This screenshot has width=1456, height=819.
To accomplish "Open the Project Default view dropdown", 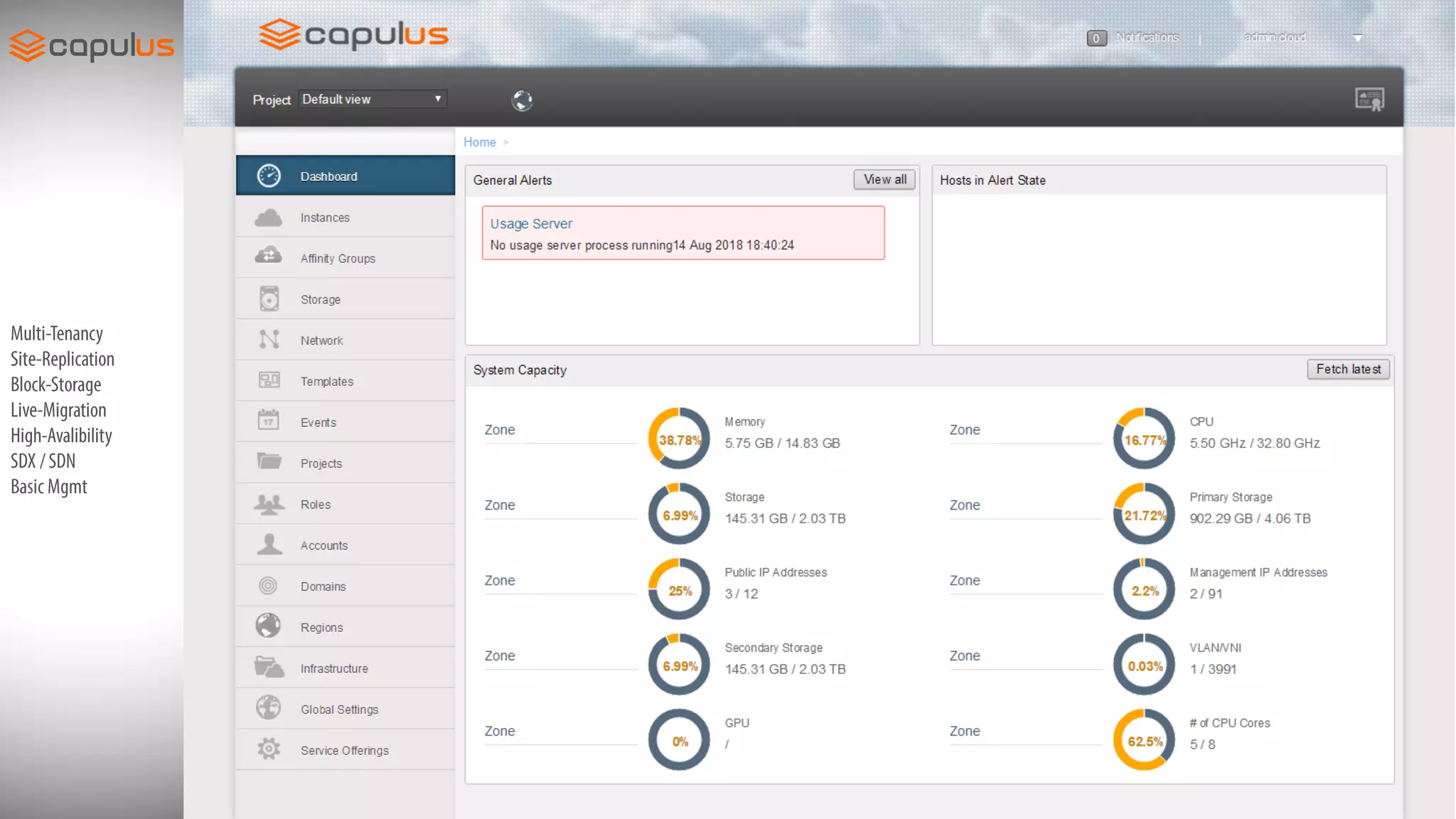I will [x=373, y=99].
